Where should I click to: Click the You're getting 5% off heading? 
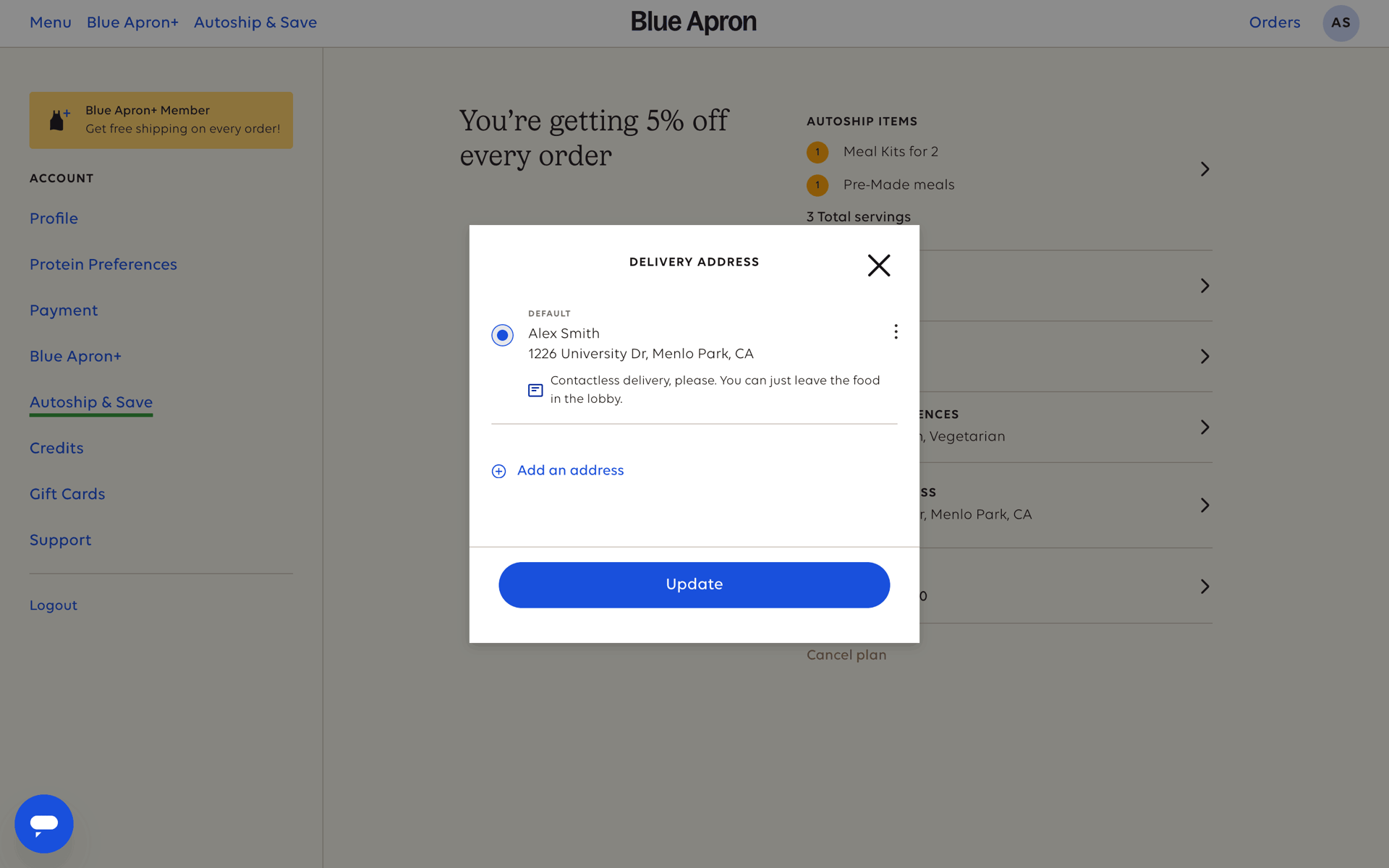click(x=594, y=137)
